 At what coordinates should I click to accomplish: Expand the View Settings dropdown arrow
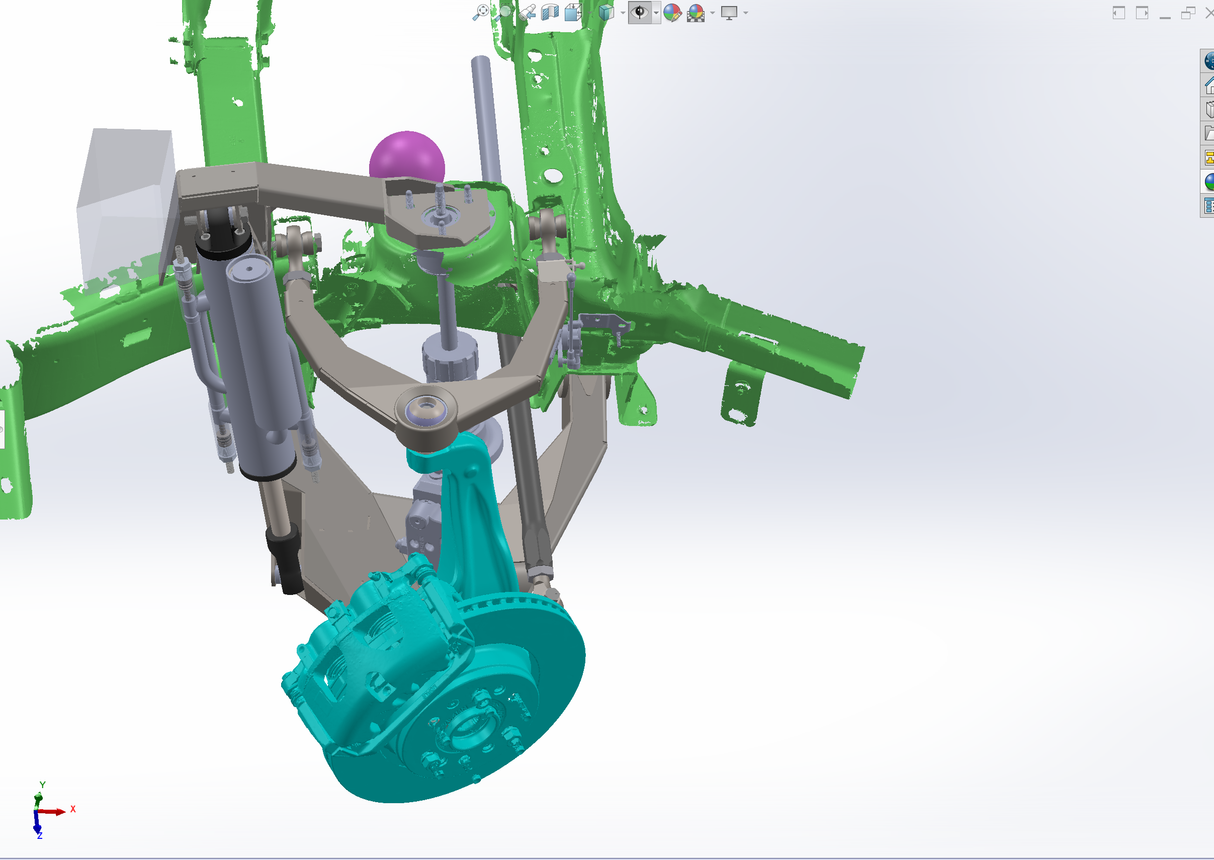click(744, 13)
